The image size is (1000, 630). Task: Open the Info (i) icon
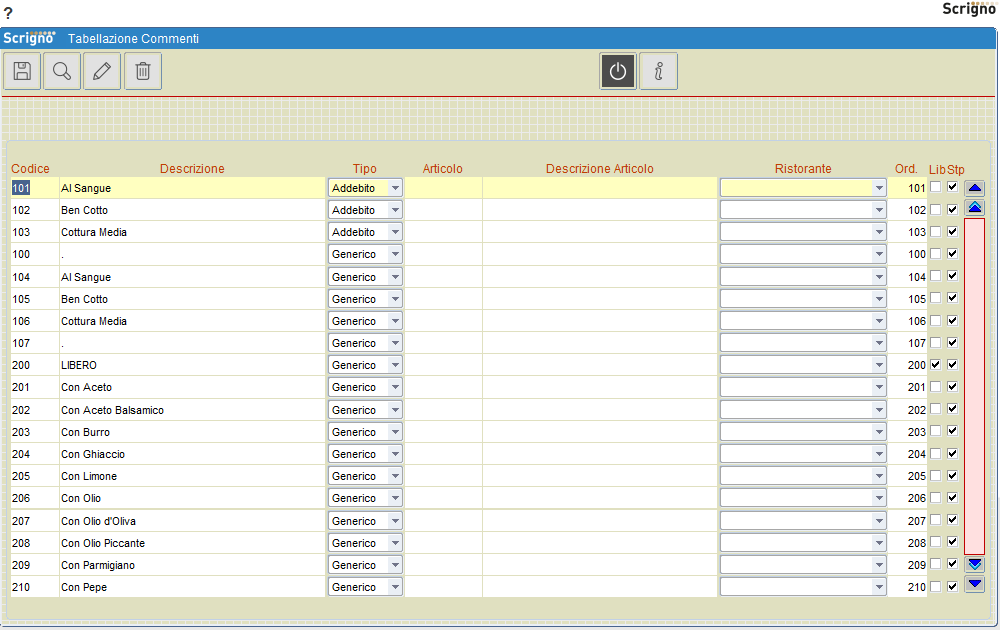pos(658,70)
